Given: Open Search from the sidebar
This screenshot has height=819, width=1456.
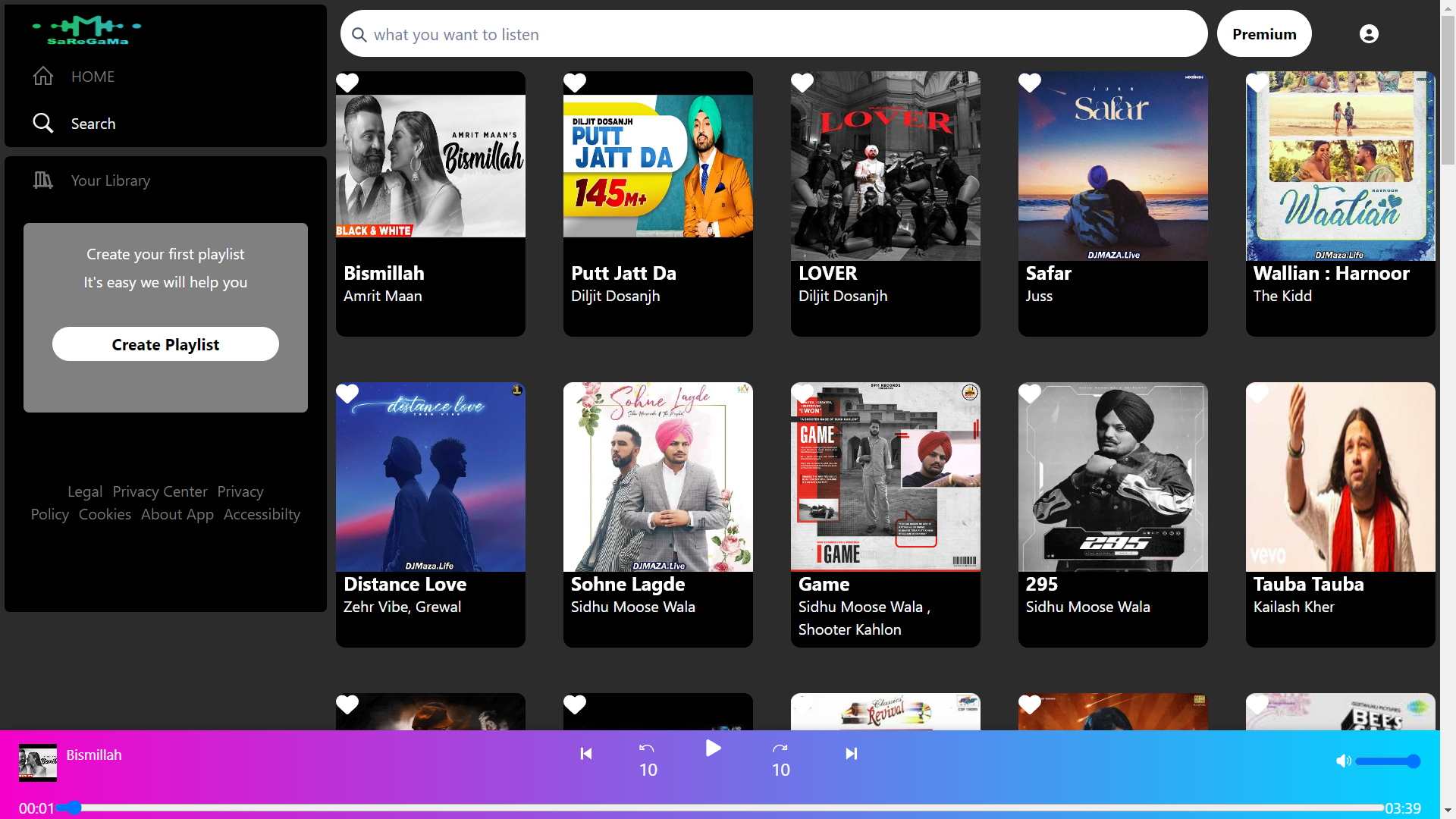Looking at the screenshot, I should (x=93, y=124).
